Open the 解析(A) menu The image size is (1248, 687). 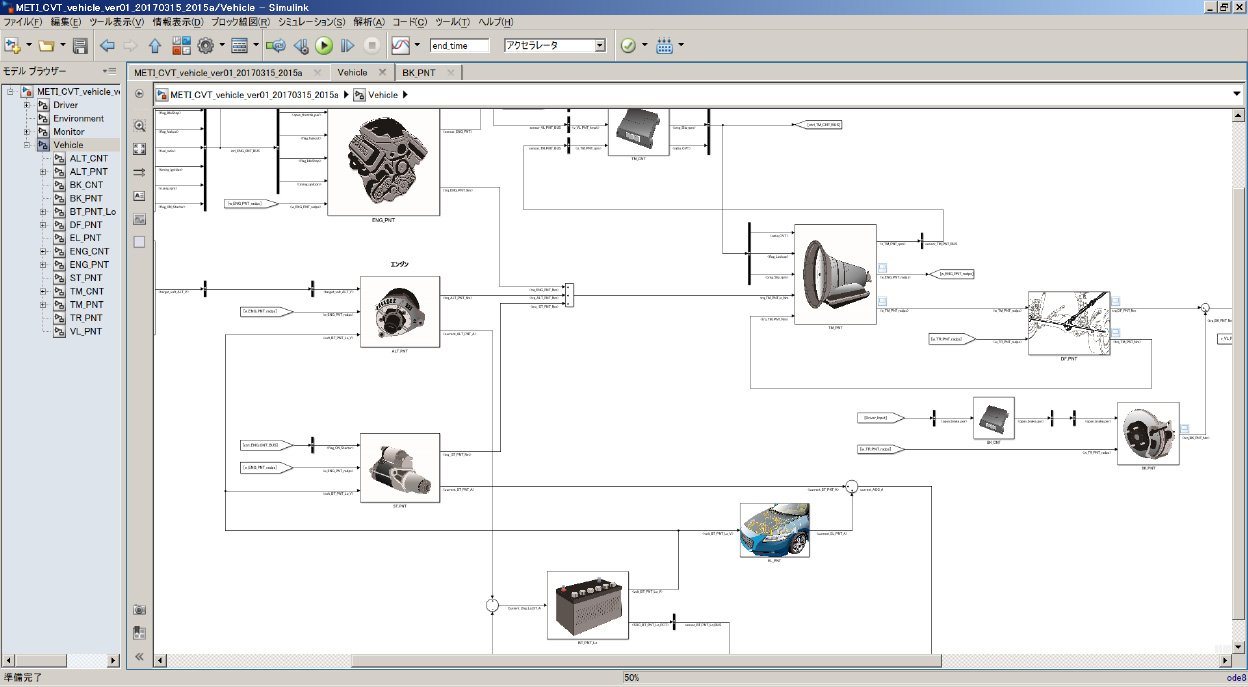[x=370, y=22]
